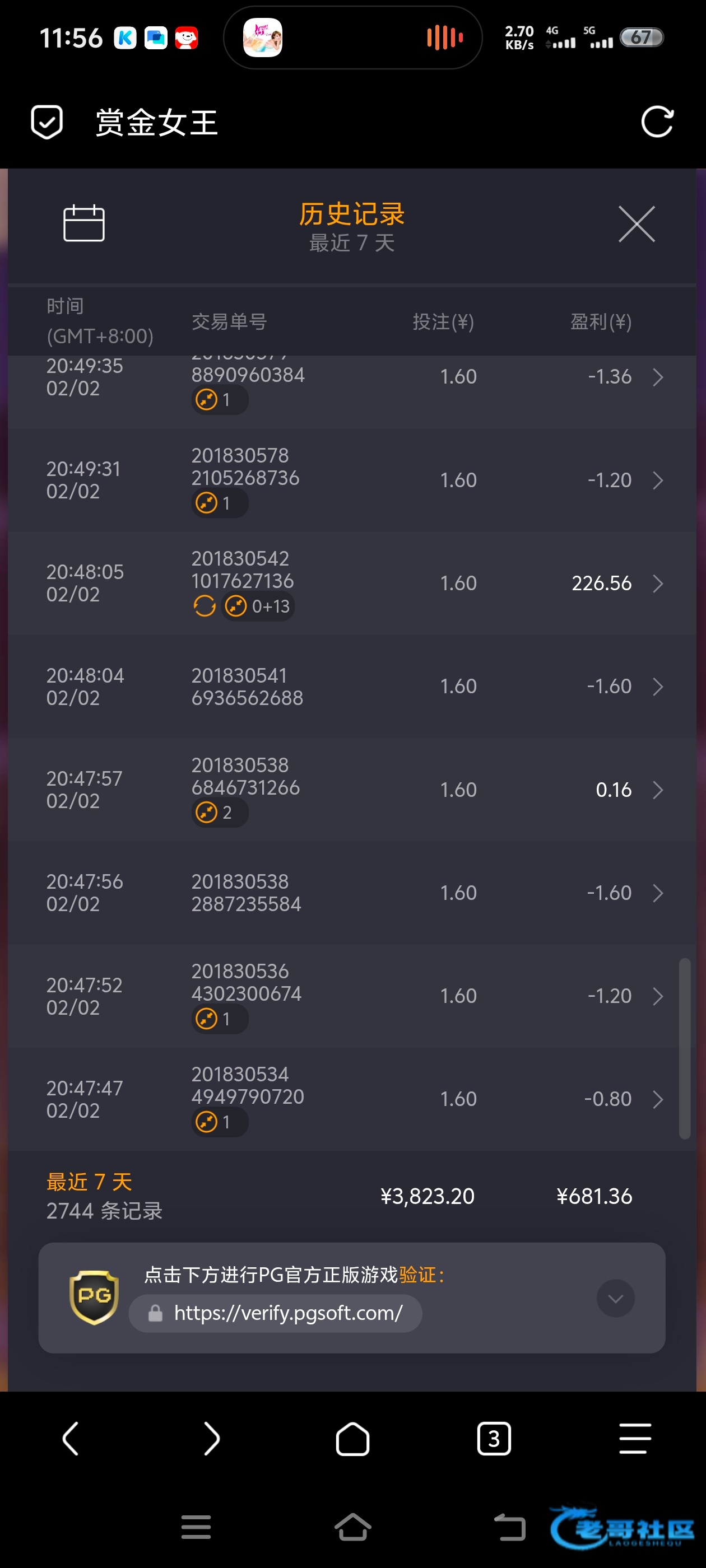The image size is (706, 1568).
Task: Open the browser tabs switcher showing 3
Action: [x=494, y=1439]
